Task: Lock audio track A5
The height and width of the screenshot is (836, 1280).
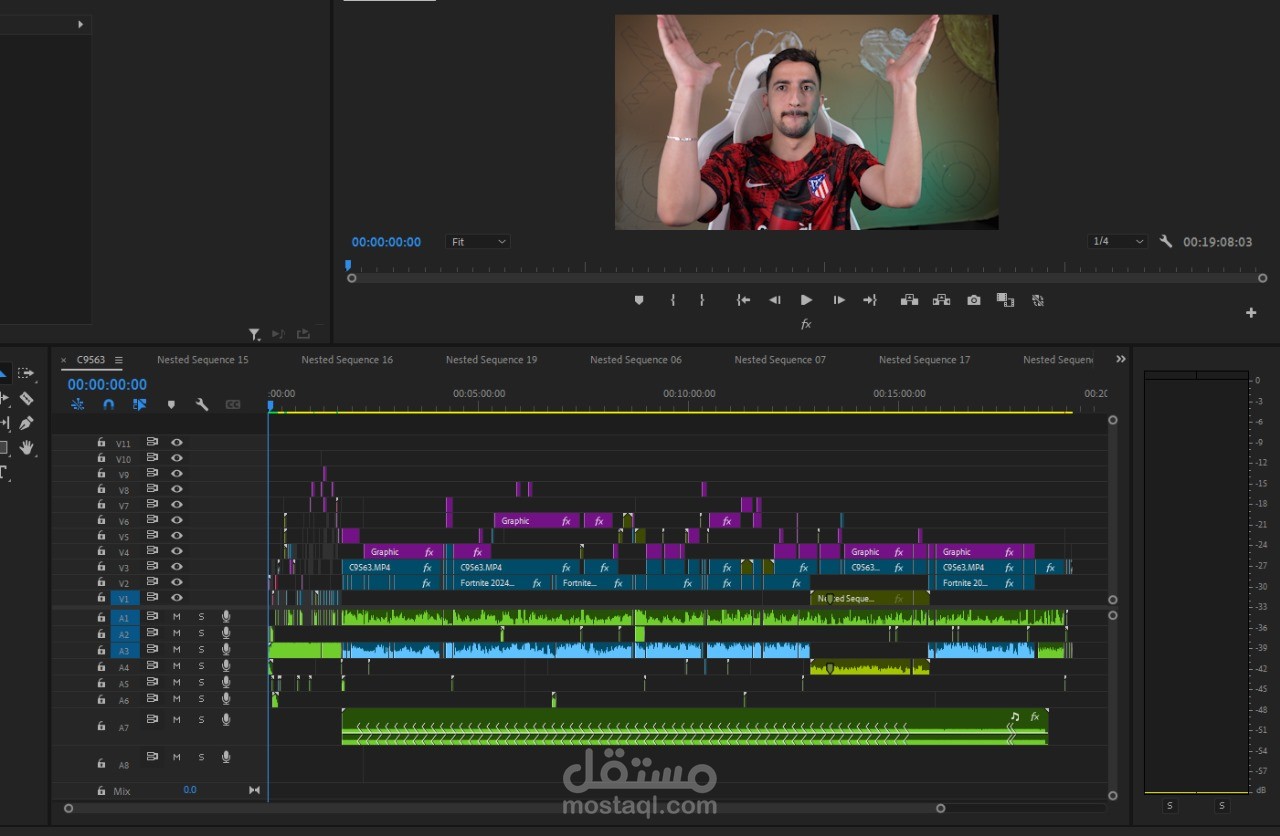Action: [101, 683]
